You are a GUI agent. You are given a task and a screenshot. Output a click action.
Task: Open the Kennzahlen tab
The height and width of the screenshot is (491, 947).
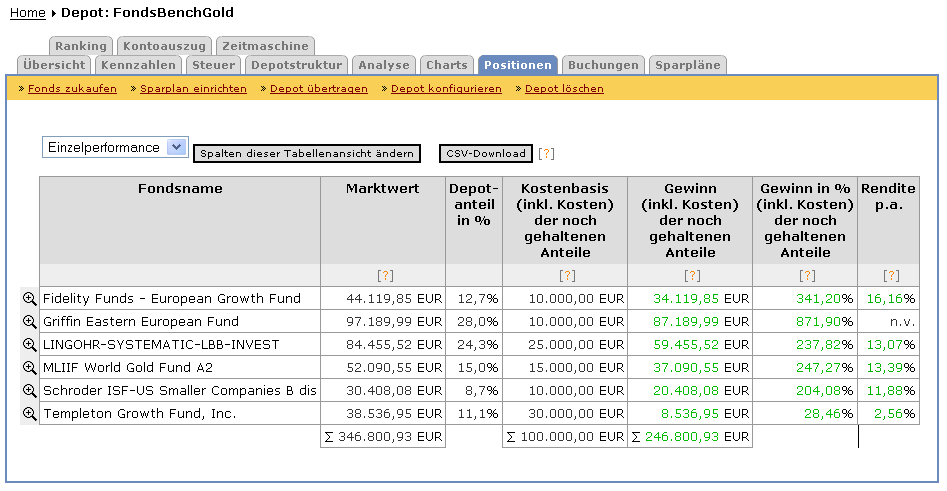(x=138, y=65)
